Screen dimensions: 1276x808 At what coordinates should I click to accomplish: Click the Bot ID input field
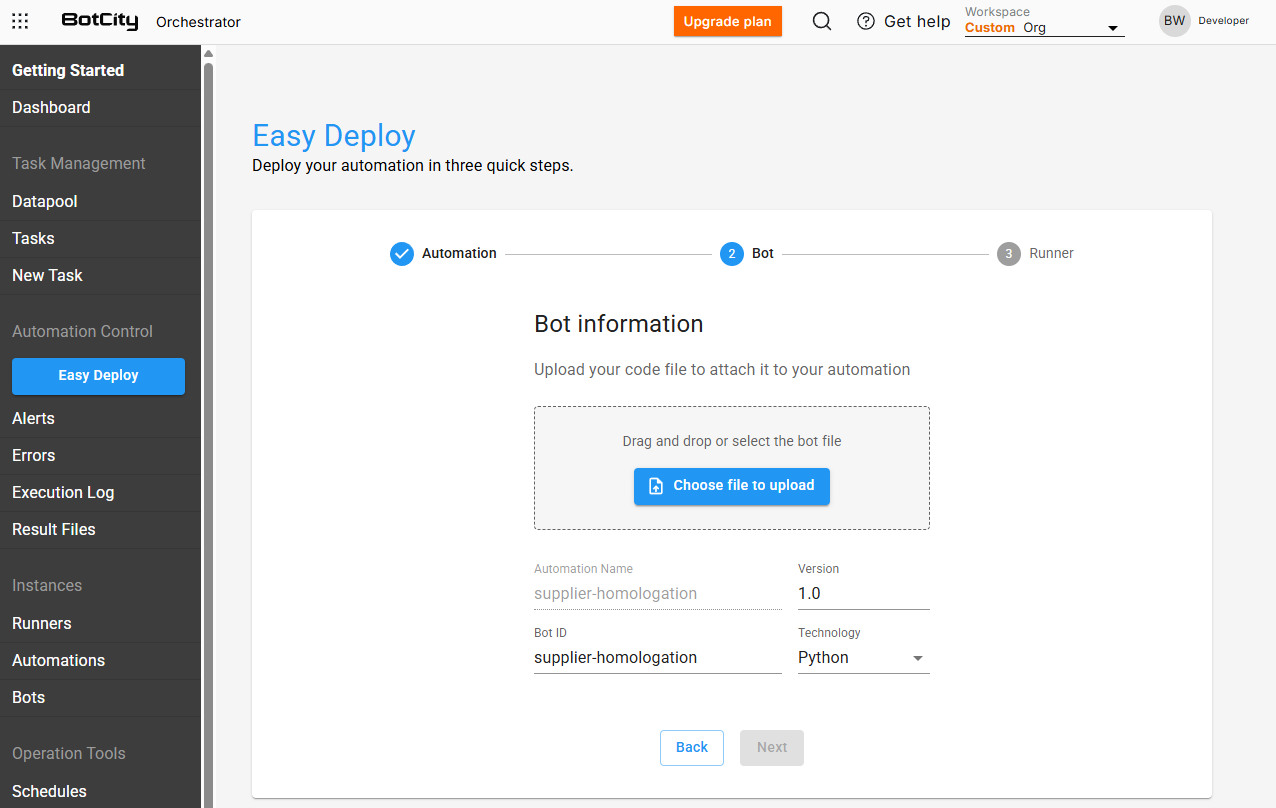pyautogui.click(x=658, y=658)
